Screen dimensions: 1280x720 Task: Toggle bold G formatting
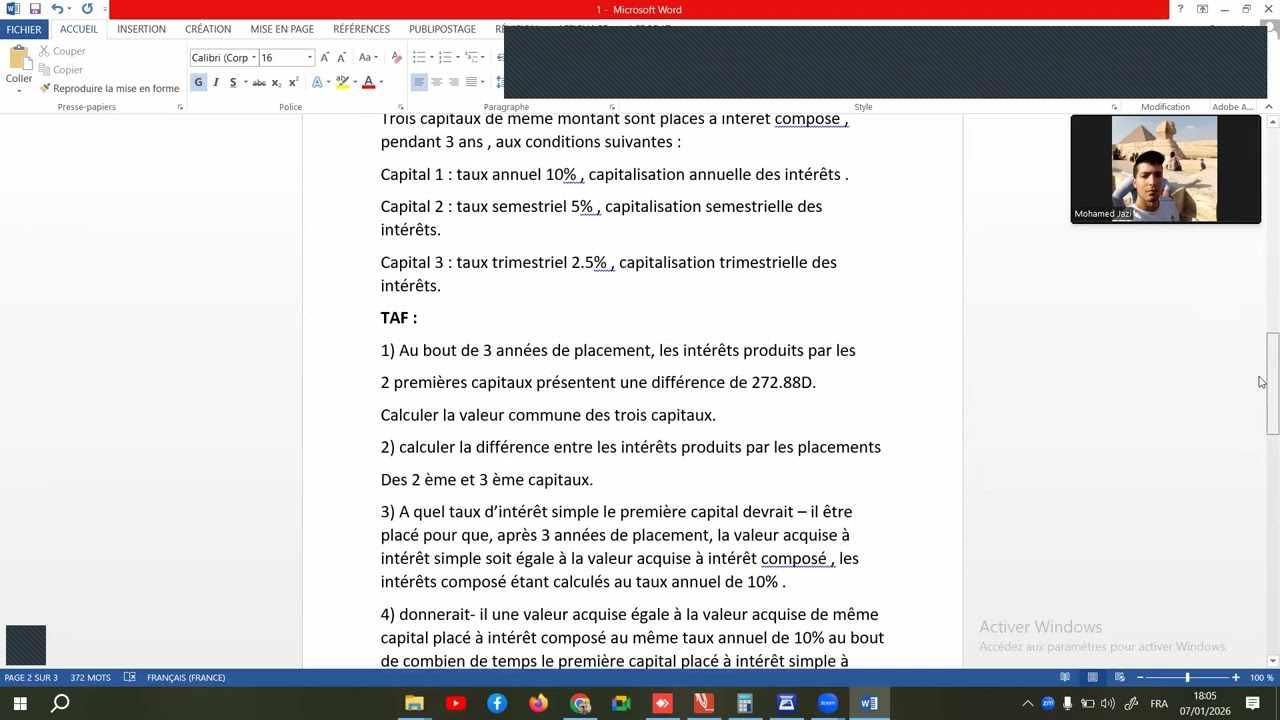(198, 82)
